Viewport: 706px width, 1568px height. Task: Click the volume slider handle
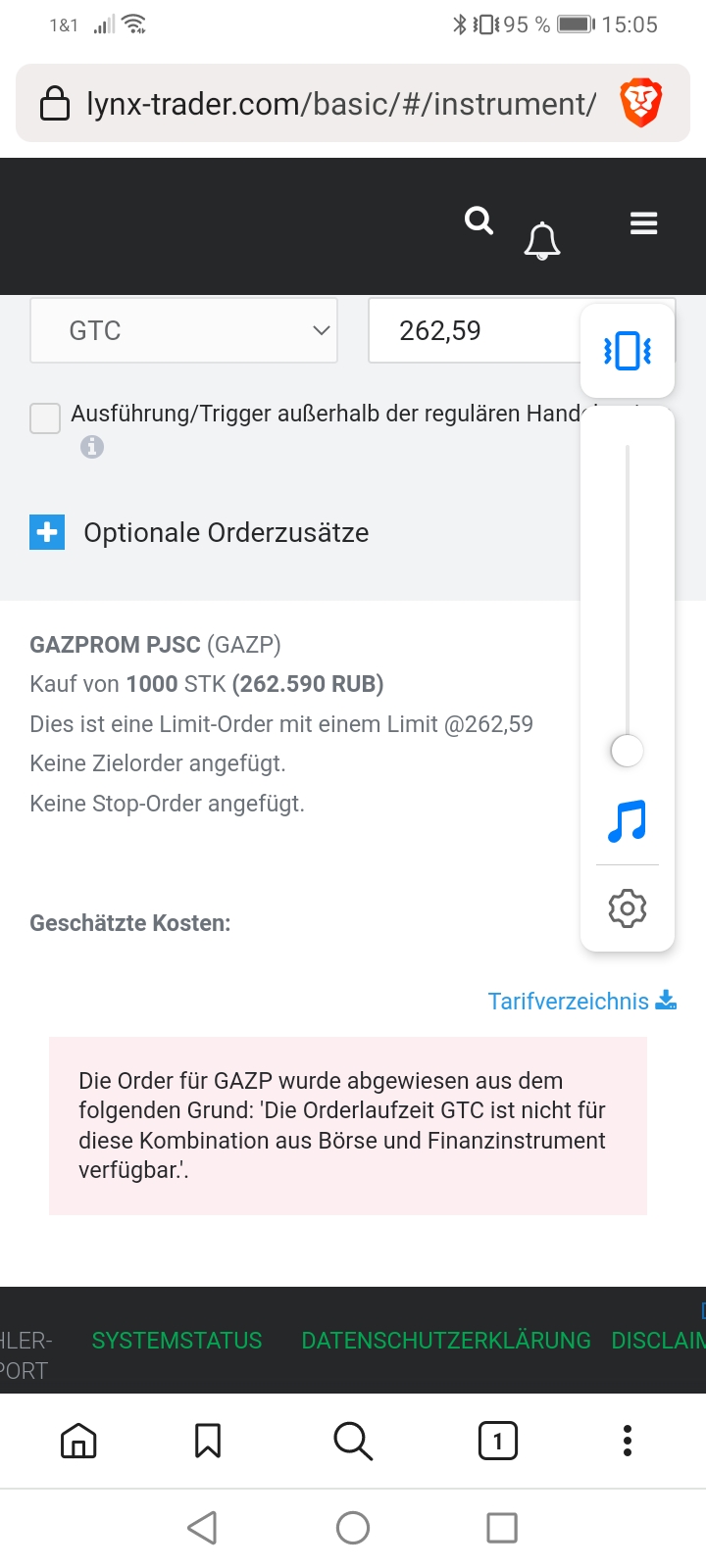(628, 752)
